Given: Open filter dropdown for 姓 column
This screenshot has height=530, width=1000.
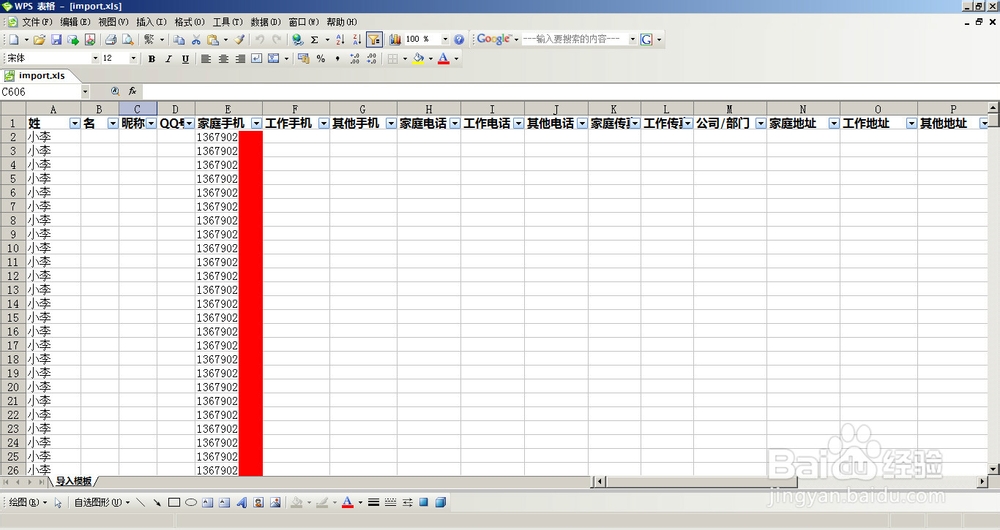Looking at the screenshot, I should pos(75,123).
